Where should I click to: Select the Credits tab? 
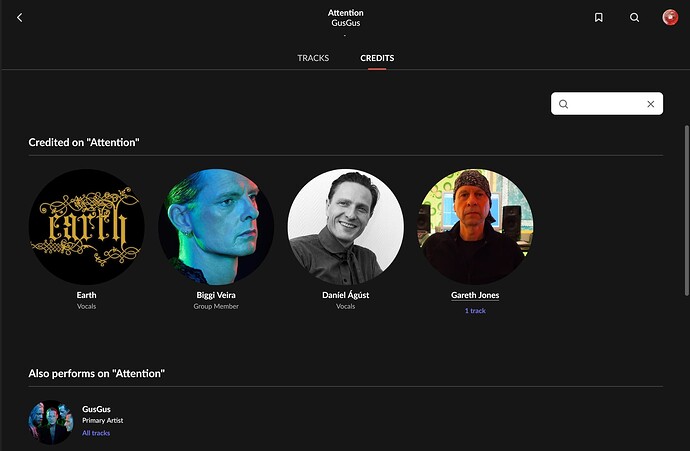(x=377, y=58)
